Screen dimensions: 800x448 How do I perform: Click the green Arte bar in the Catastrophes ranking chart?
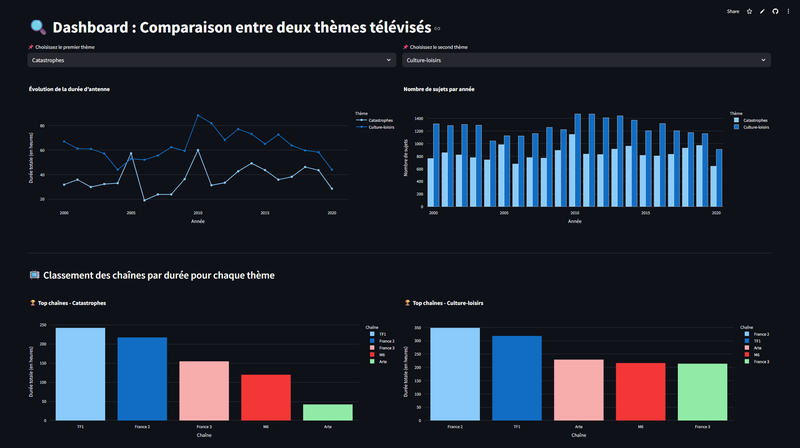pos(328,412)
